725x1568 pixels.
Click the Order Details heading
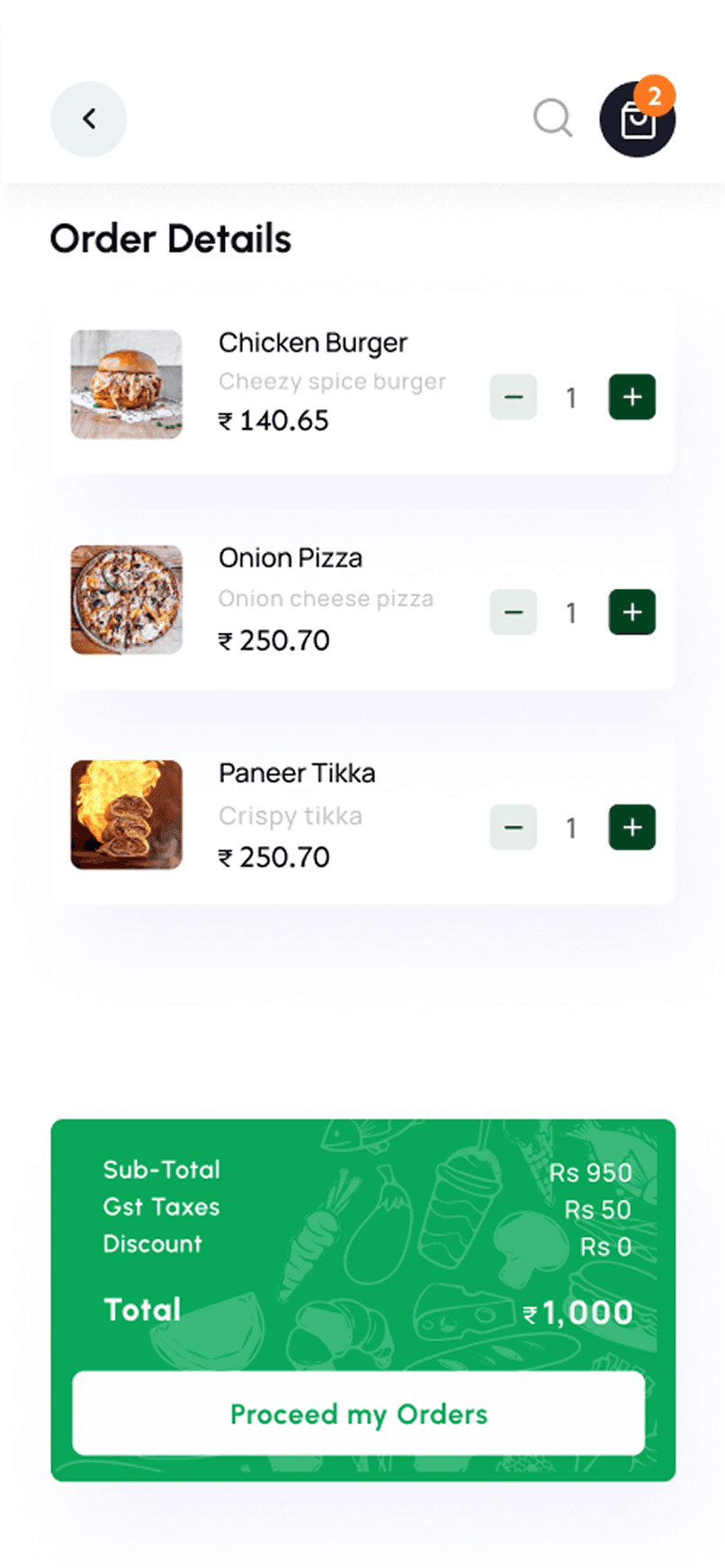171,239
